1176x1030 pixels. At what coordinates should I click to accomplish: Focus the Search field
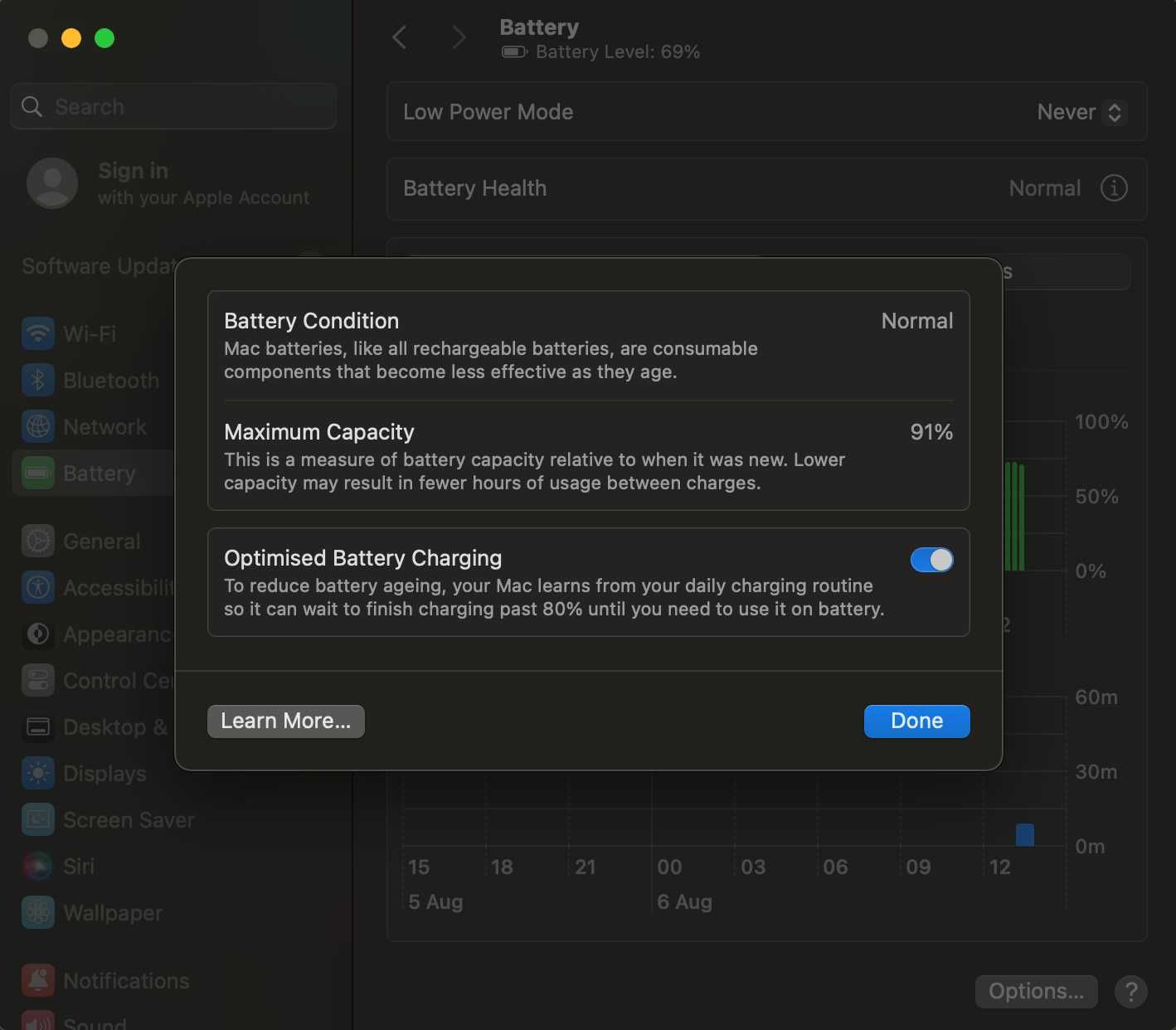click(x=173, y=106)
